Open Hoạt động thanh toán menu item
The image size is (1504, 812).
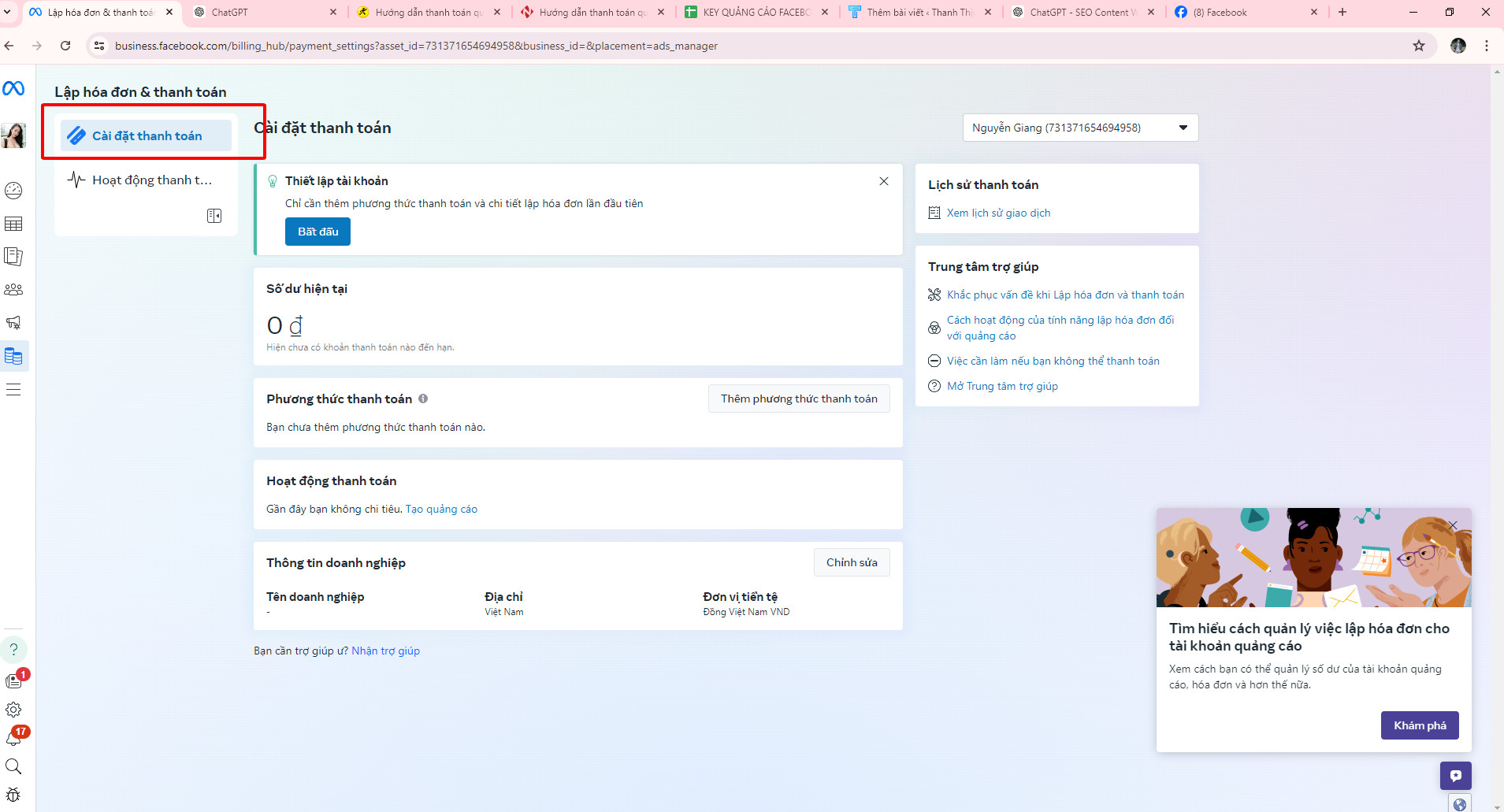[x=146, y=180]
